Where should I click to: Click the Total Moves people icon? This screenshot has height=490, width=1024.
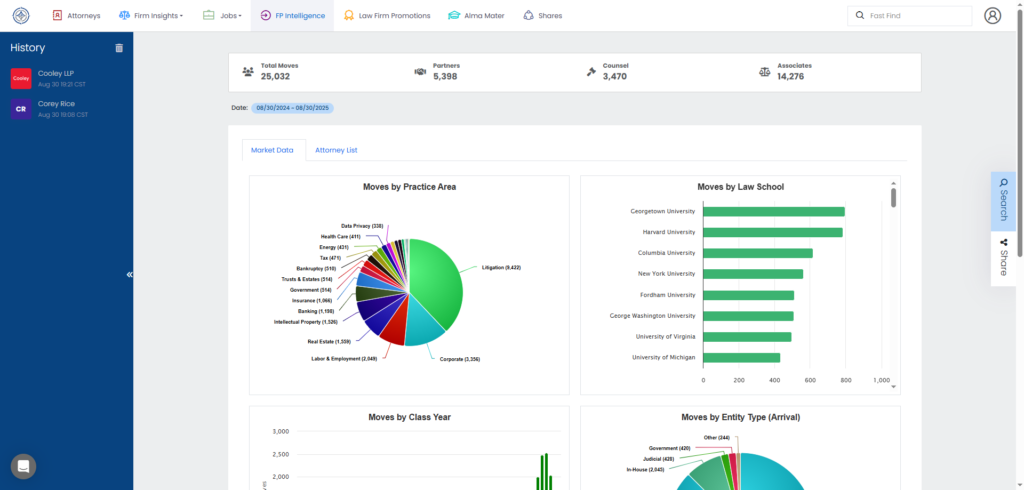click(x=248, y=72)
